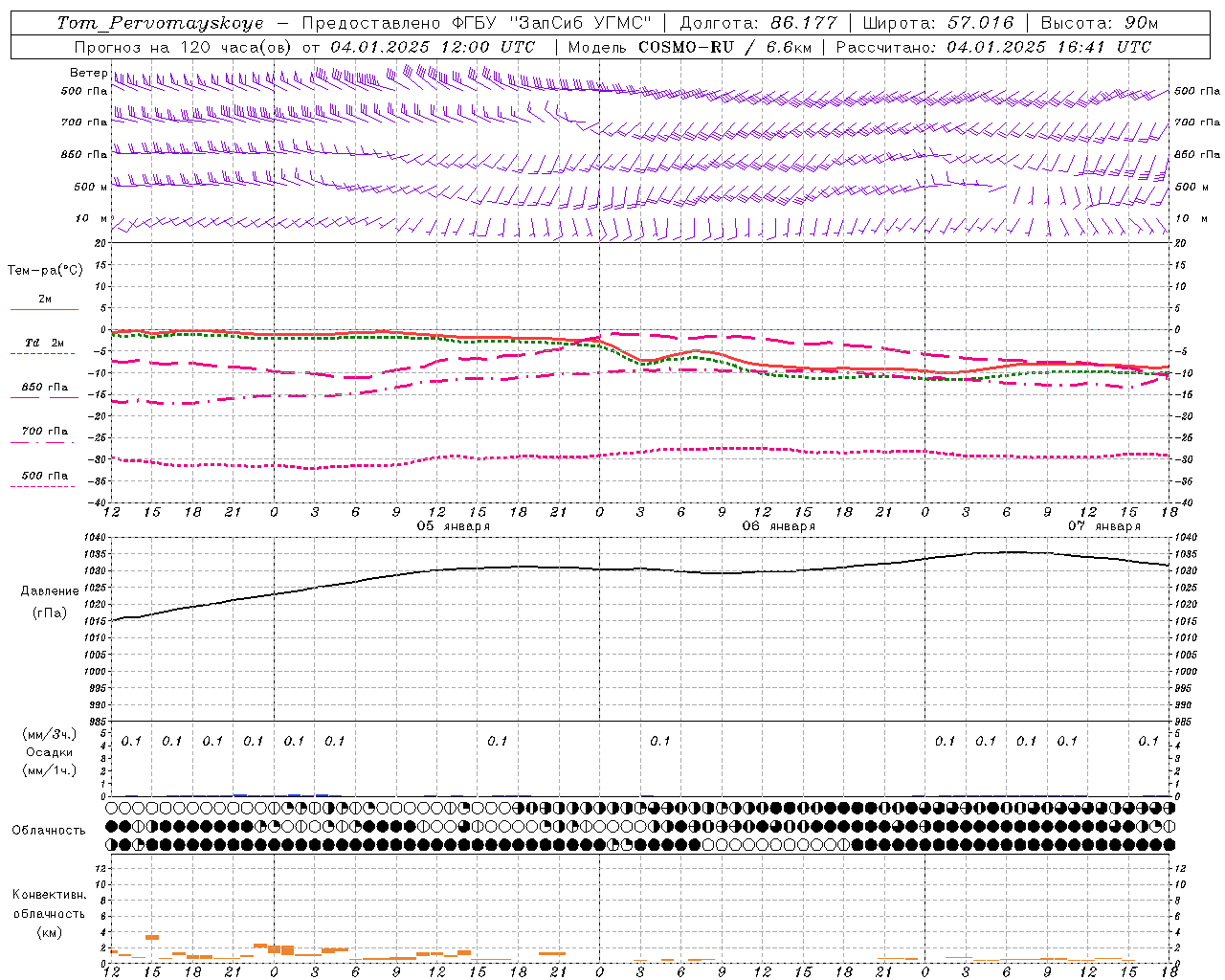1225x980 pixels.
Task: Click the (мм/1ч.) precipitation unit label
Action: pos(50,770)
